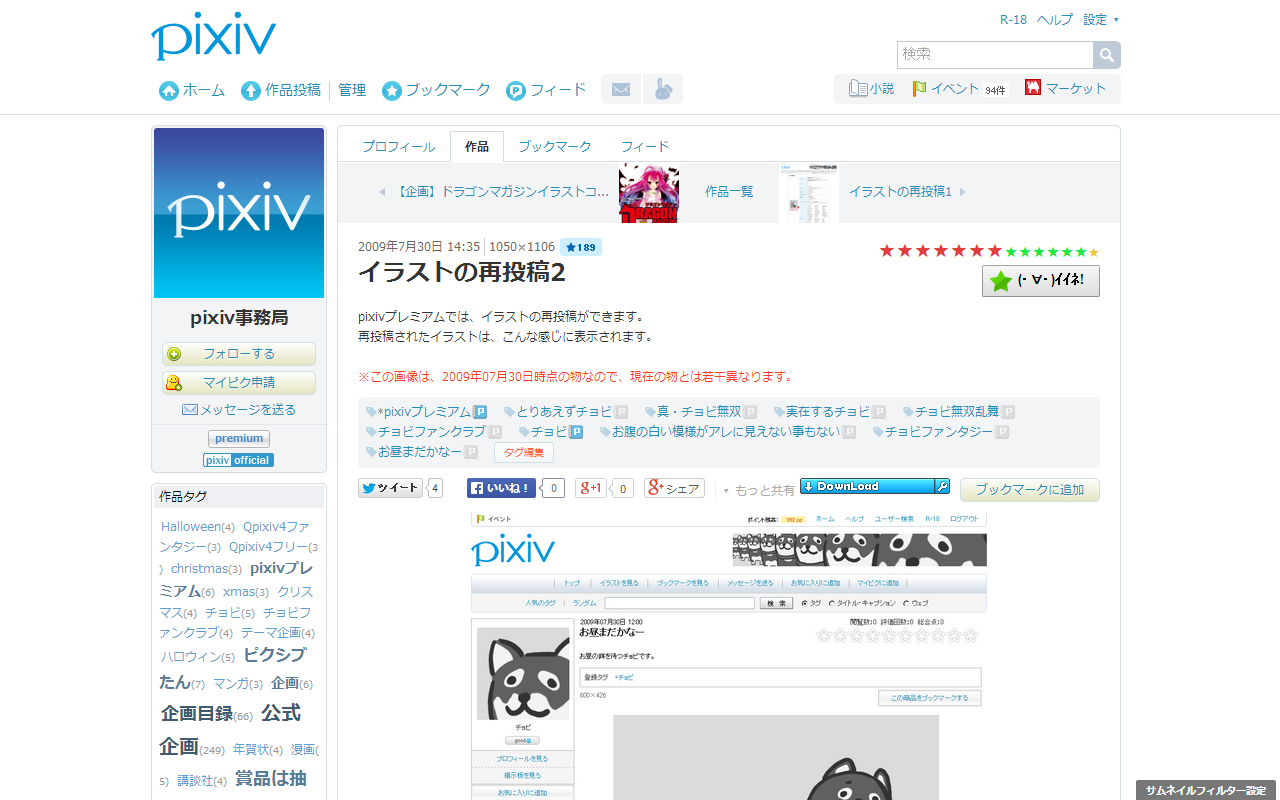Go to next work via right arrow
The height and width of the screenshot is (800, 1280).
pyautogui.click(x=963, y=192)
